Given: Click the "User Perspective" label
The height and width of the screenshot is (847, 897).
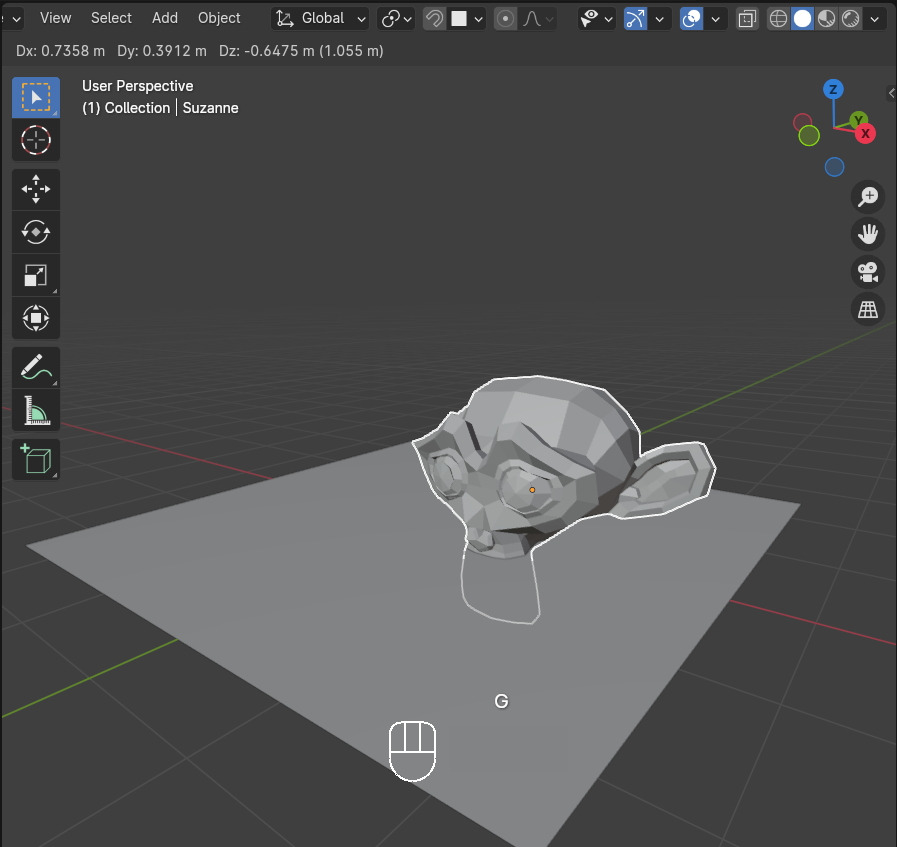Looking at the screenshot, I should pos(137,86).
